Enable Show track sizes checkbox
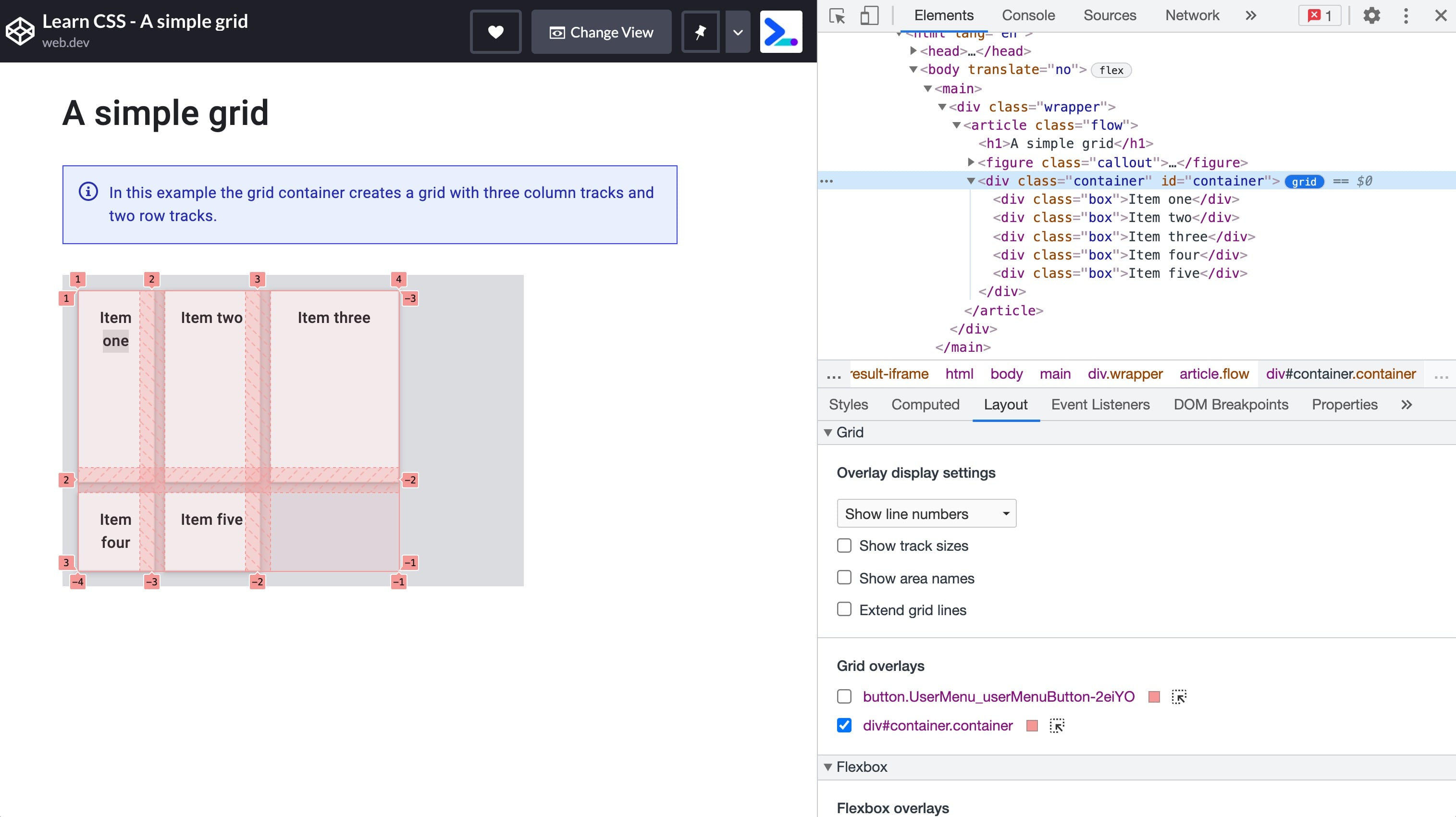The height and width of the screenshot is (817, 1456). click(845, 546)
